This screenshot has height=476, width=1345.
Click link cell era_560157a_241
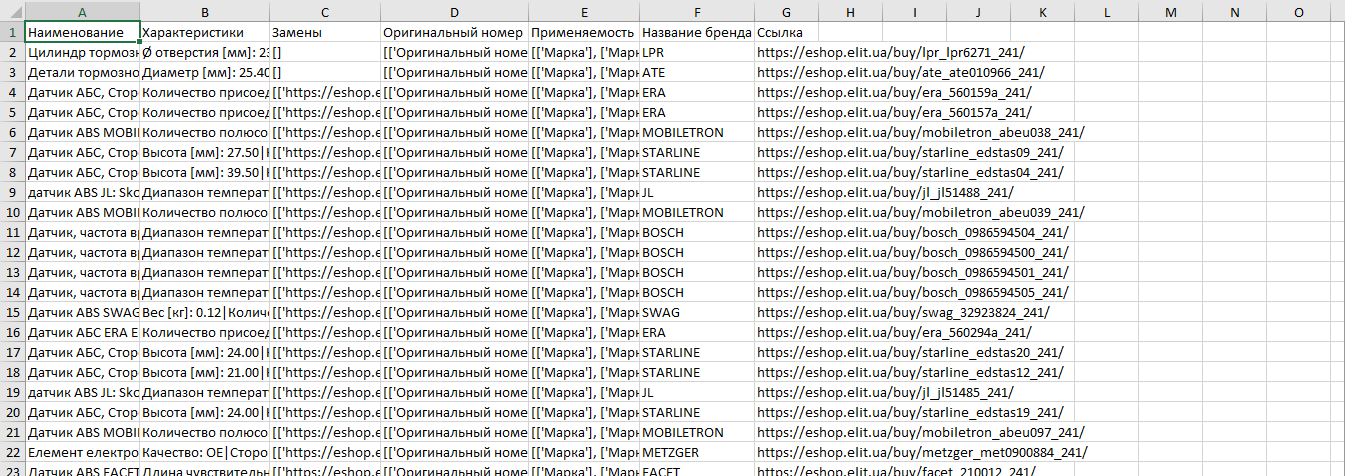click(894, 112)
